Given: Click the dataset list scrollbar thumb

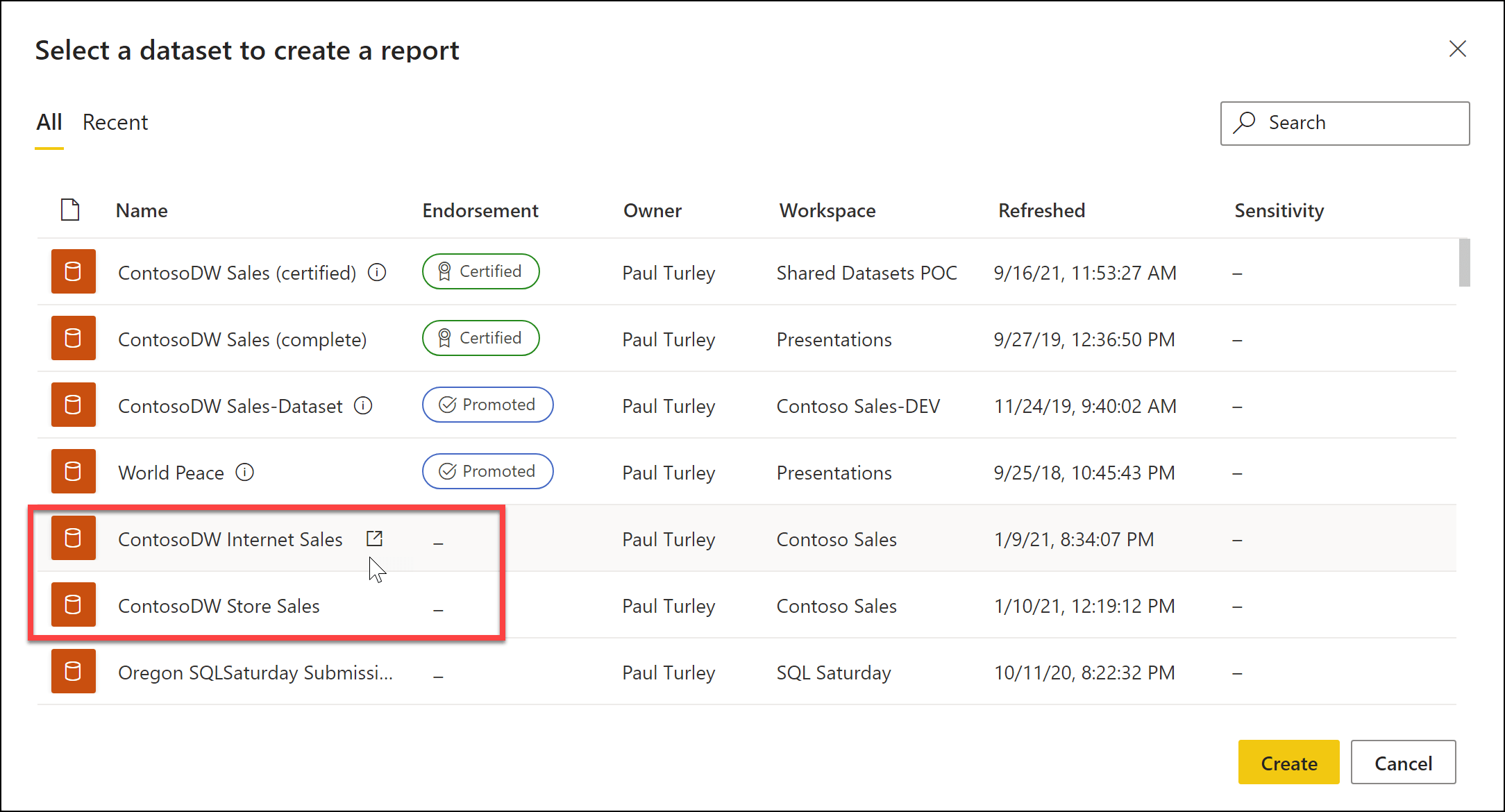Looking at the screenshot, I should pos(1464,262).
